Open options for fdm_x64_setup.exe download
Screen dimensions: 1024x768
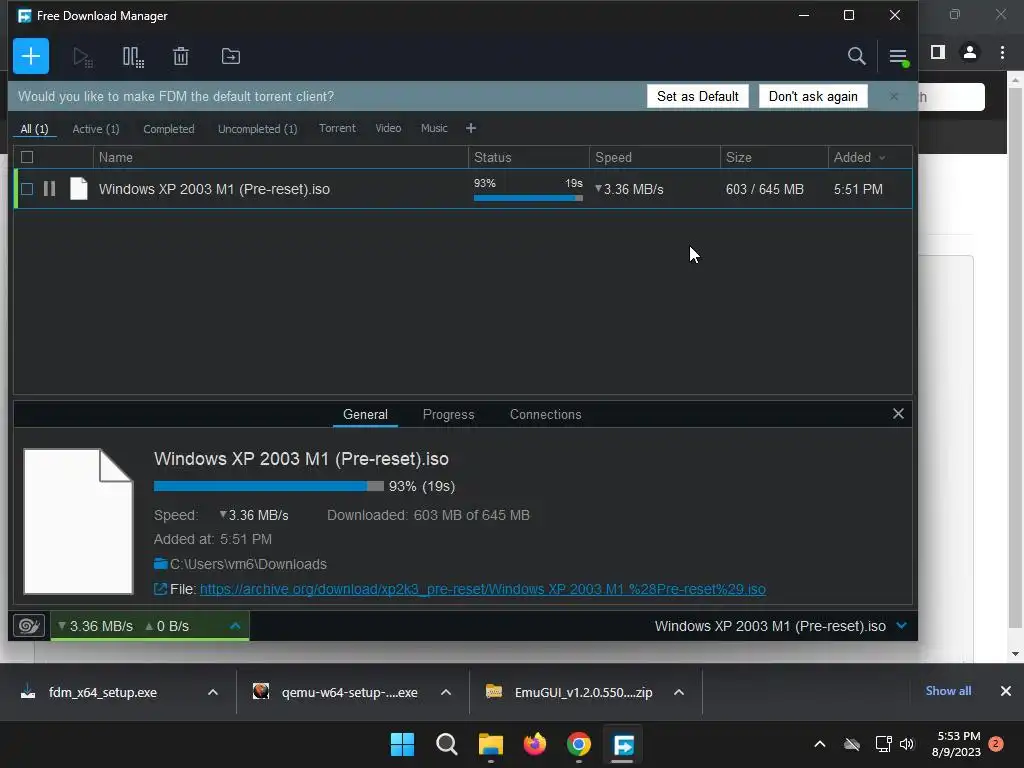tap(213, 692)
